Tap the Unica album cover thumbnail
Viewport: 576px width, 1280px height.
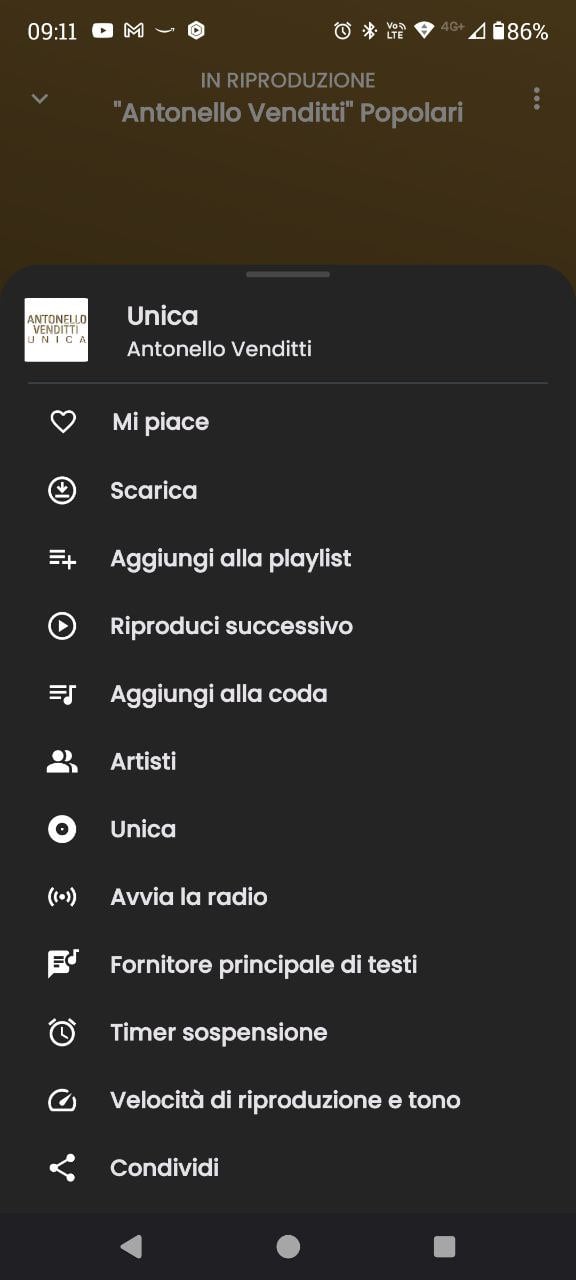coord(56,330)
